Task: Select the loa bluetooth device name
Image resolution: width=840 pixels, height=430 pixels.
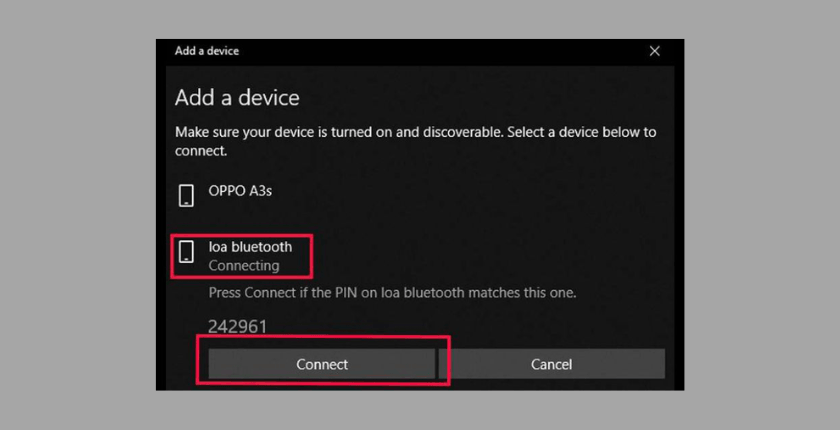Action: click(x=250, y=246)
